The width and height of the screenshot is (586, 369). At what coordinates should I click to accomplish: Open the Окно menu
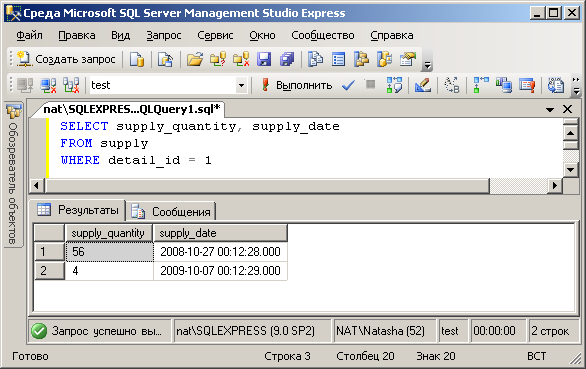[262, 35]
